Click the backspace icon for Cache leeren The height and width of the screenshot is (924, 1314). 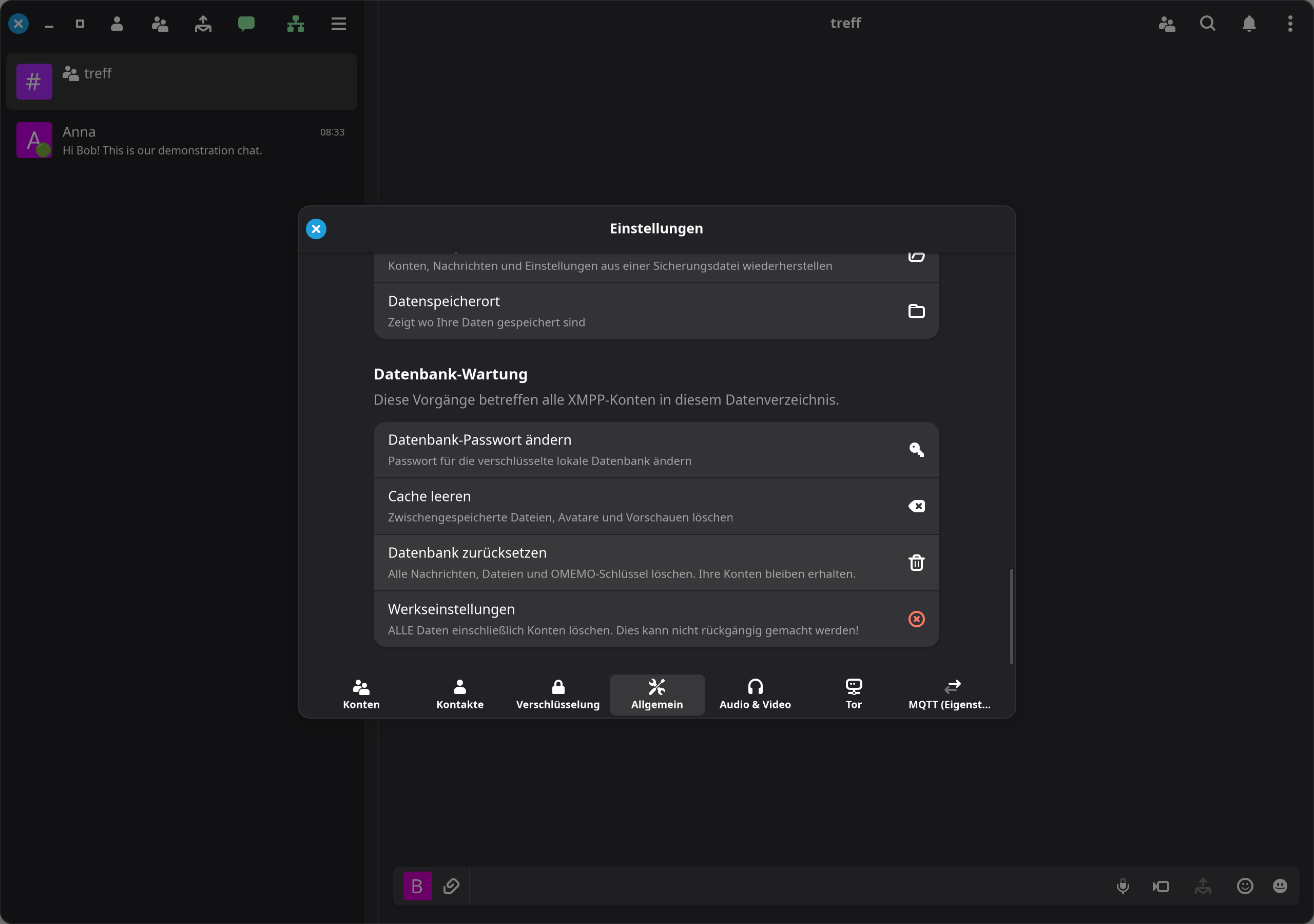click(916, 506)
